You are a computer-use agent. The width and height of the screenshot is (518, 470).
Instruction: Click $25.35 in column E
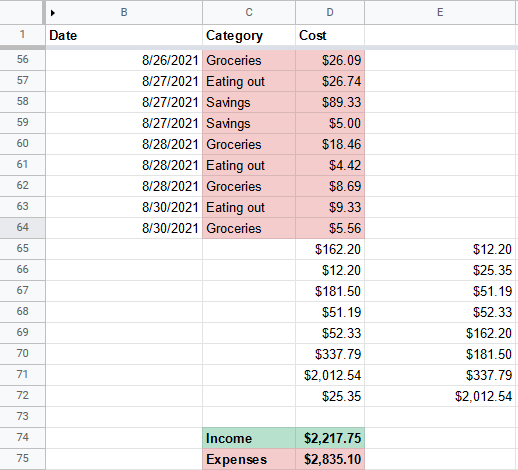tap(440, 270)
